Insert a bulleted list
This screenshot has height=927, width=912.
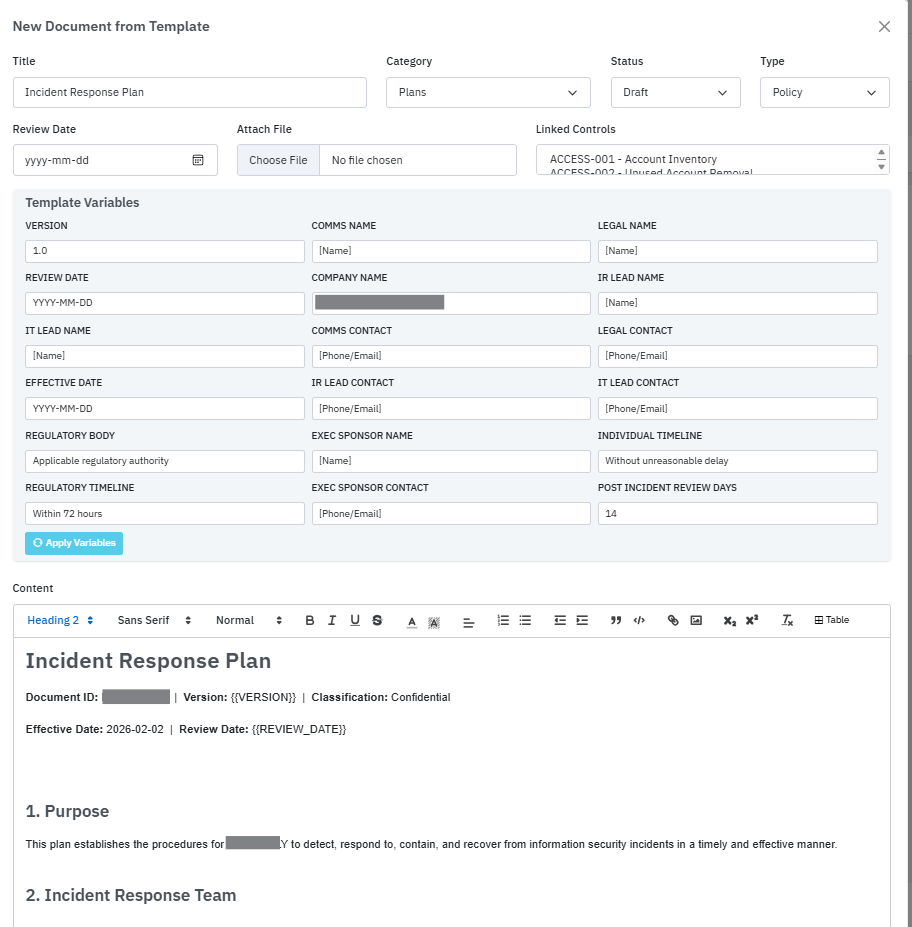(x=525, y=621)
